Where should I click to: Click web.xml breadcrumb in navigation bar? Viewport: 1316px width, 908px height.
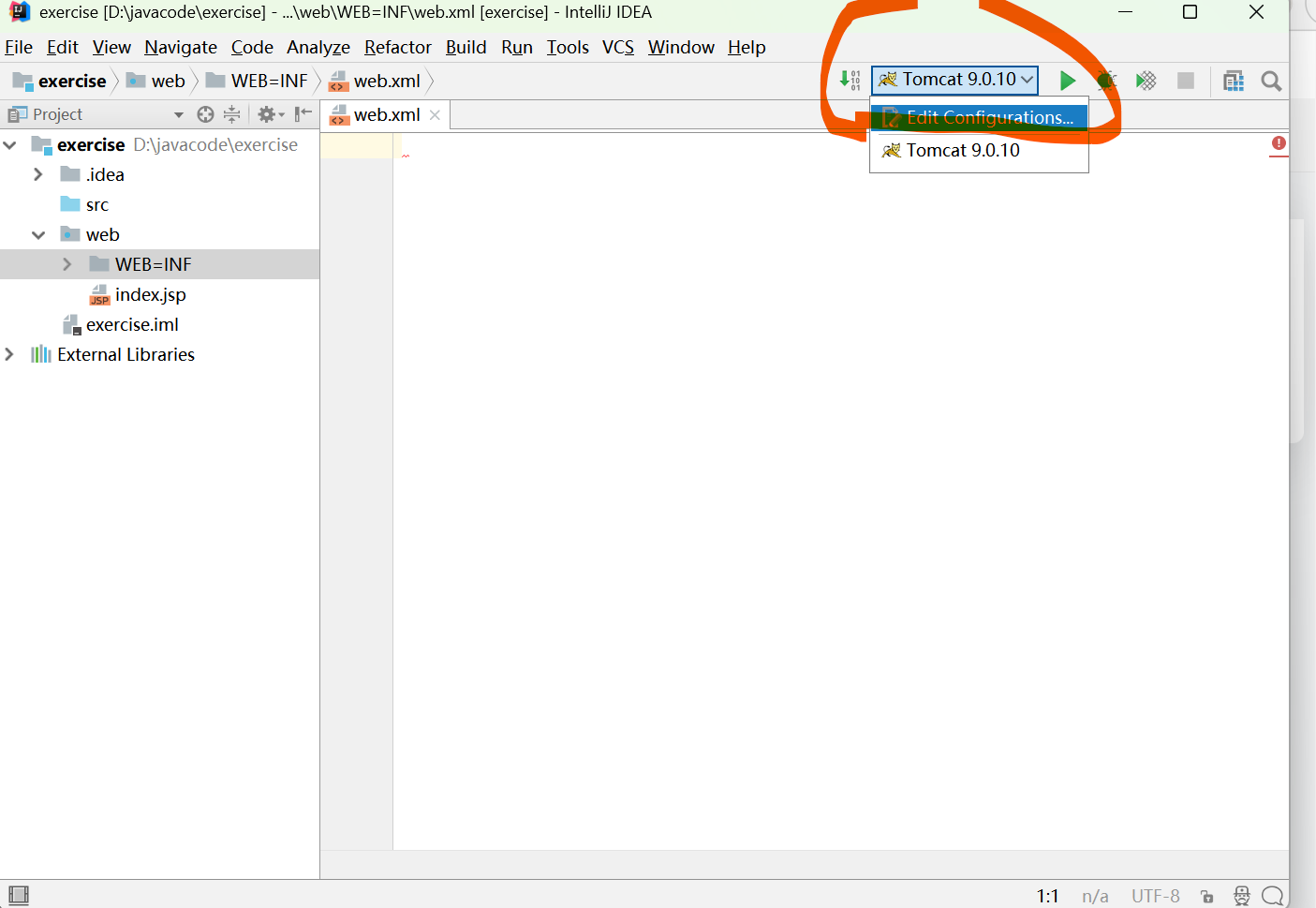375,81
